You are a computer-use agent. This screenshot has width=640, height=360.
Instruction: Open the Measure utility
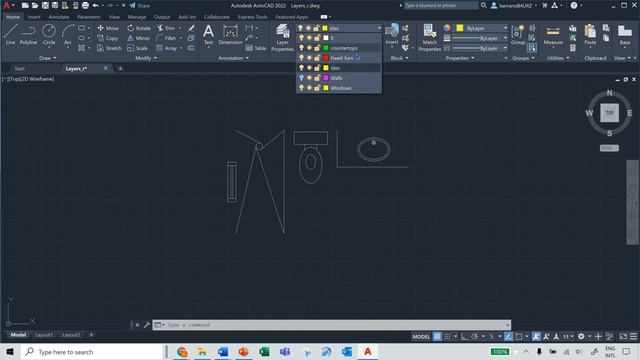(553, 34)
